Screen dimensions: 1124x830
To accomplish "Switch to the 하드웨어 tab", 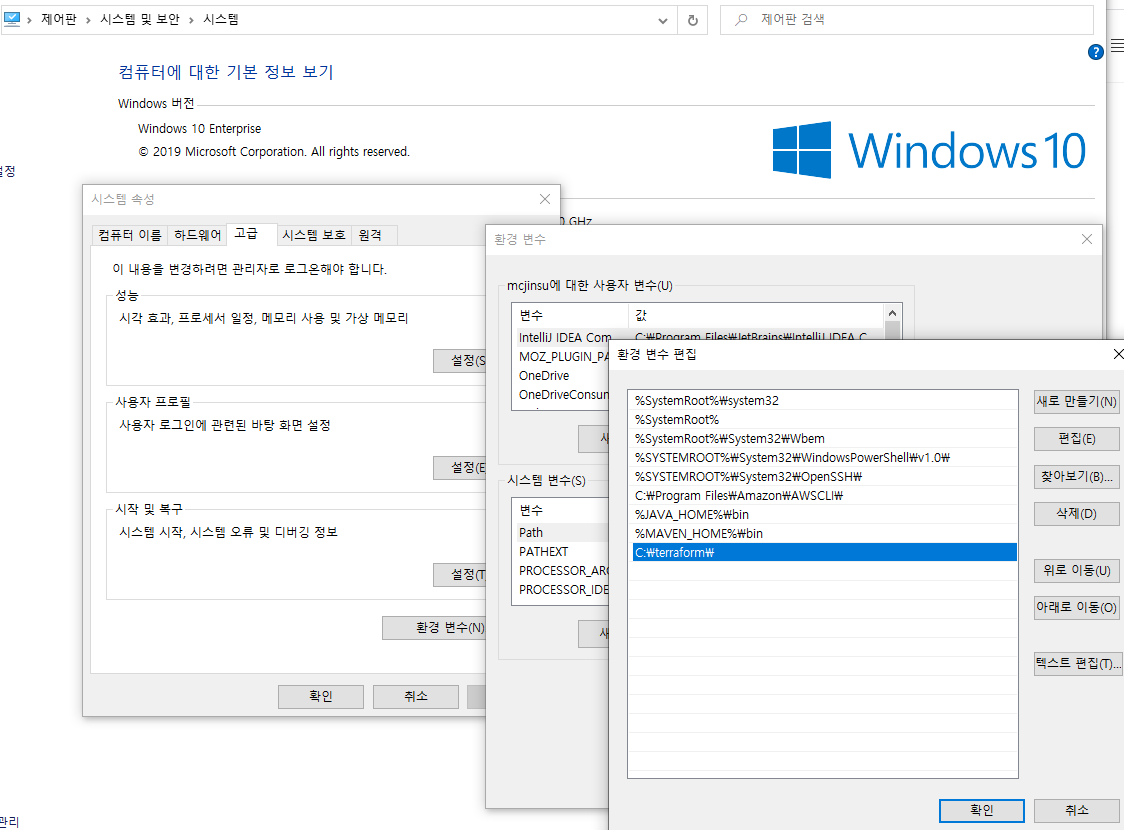I will tap(197, 235).
